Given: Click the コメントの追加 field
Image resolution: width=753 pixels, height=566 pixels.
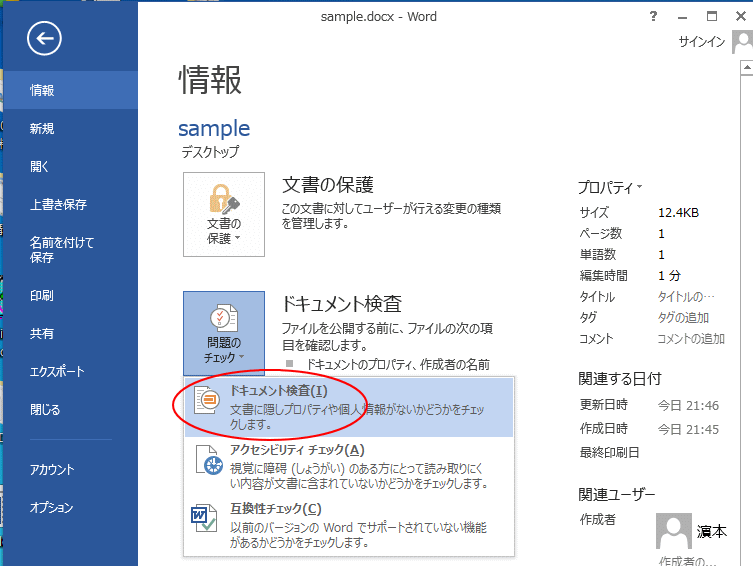Looking at the screenshot, I should coord(691,338).
